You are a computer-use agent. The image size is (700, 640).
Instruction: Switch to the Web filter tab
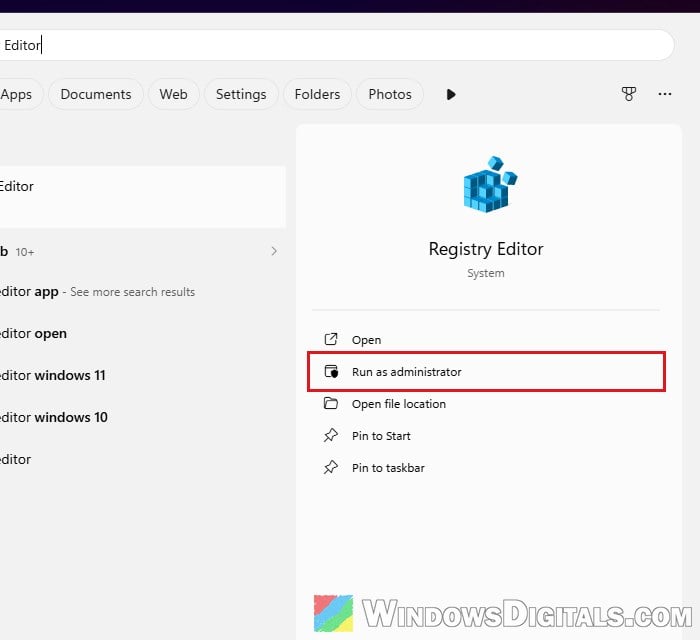[174, 94]
